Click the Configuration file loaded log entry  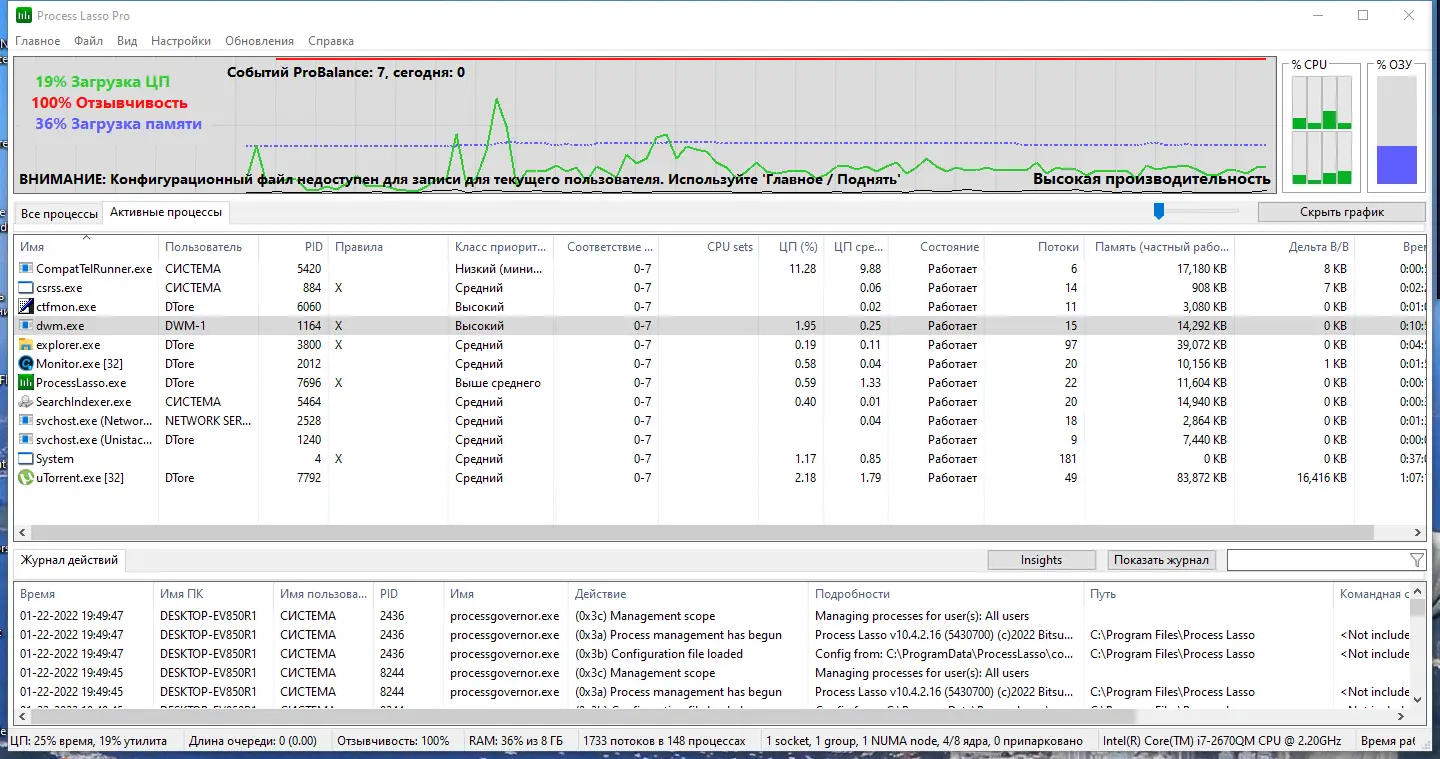[x=659, y=654]
